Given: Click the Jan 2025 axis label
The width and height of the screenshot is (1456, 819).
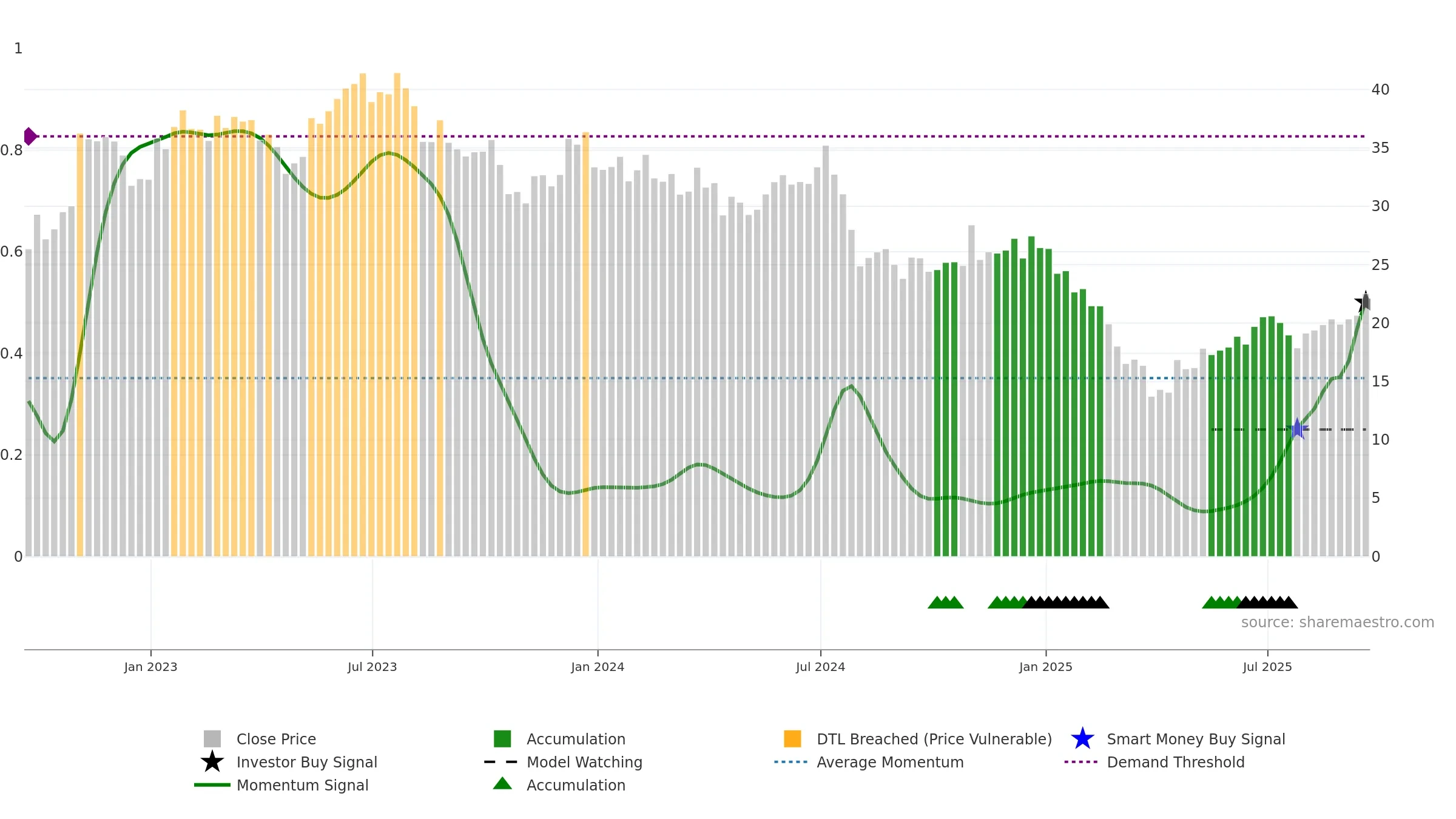Looking at the screenshot, I should click(x=1046, y=667).
